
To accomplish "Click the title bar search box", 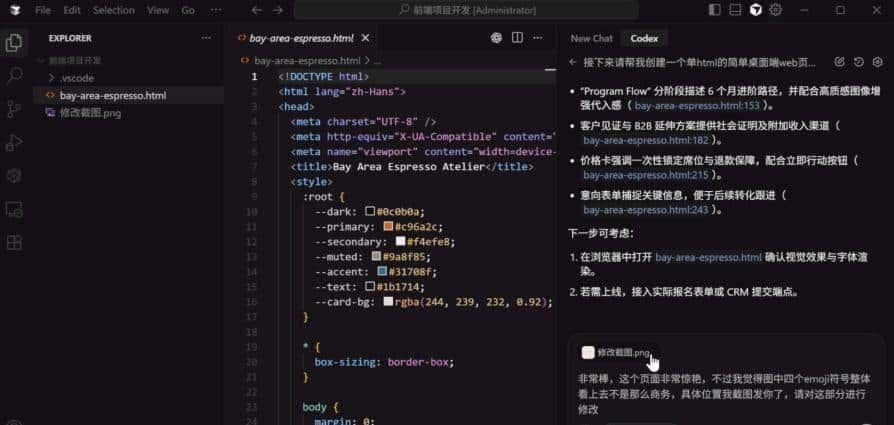I will coord(466,10).
